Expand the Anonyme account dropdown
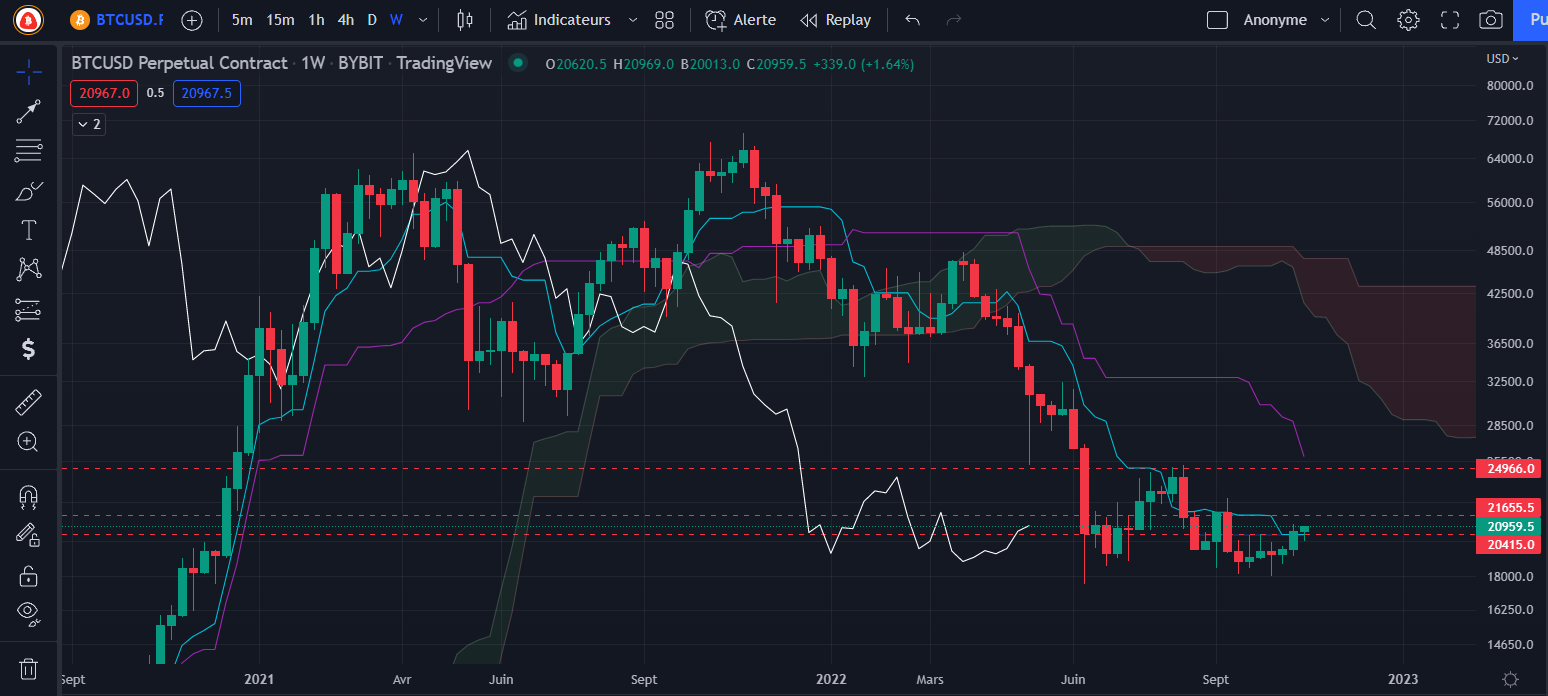This screenshot has width=1548, height=696. (1325, 19)
